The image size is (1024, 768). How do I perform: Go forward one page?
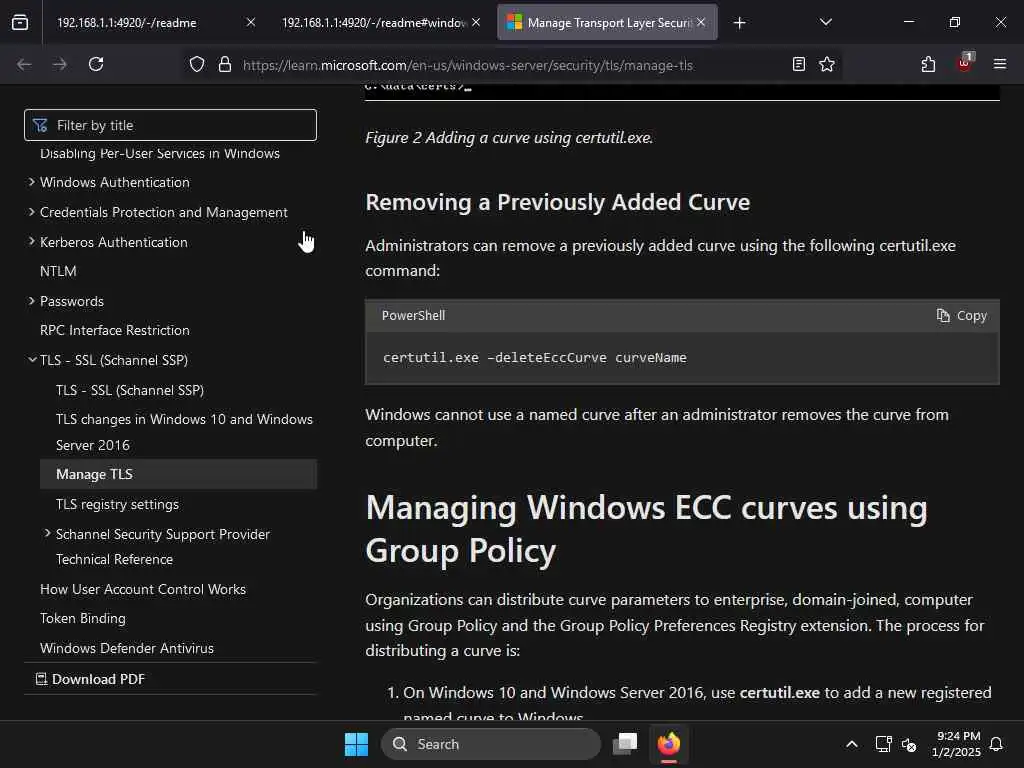59,64
